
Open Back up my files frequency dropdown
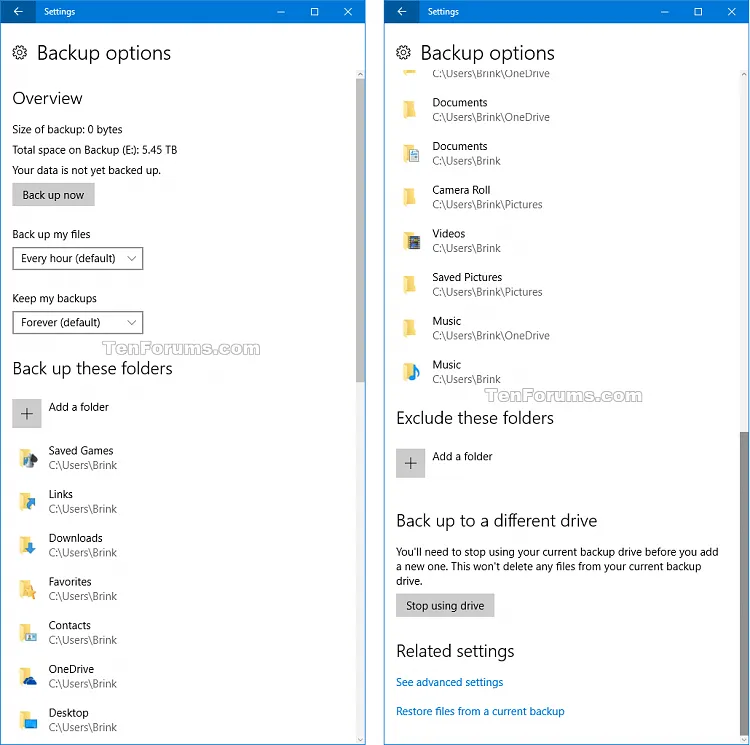[77, 258]
